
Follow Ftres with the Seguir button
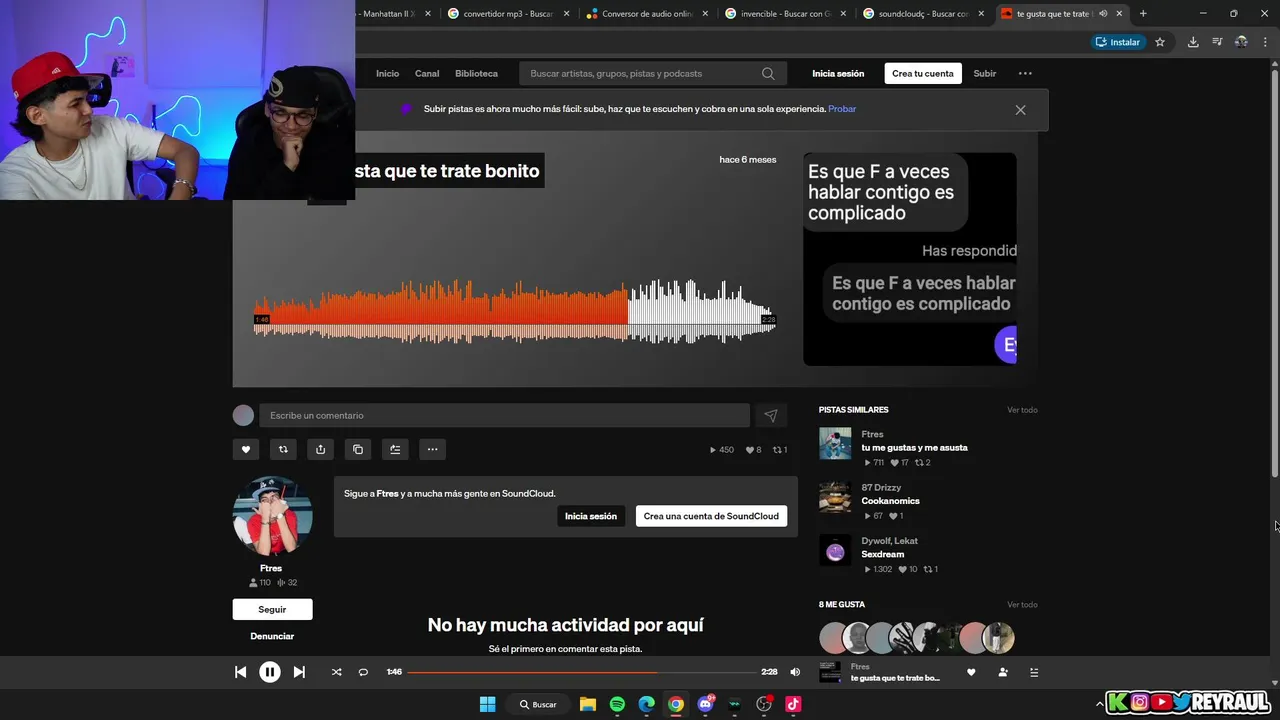tap(272, 609)
